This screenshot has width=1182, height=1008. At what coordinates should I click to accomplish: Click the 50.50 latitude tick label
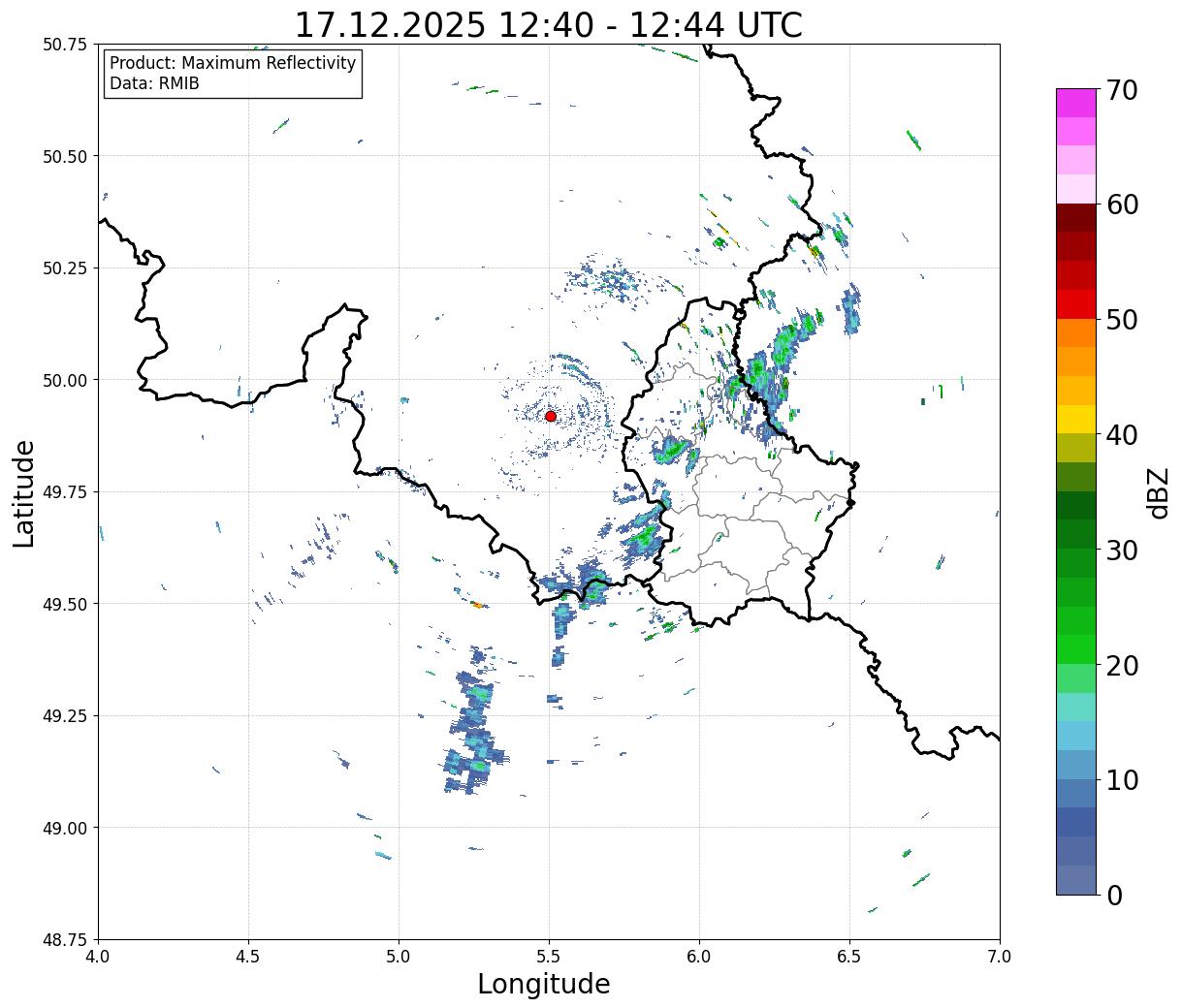click(x=65, y=156)
